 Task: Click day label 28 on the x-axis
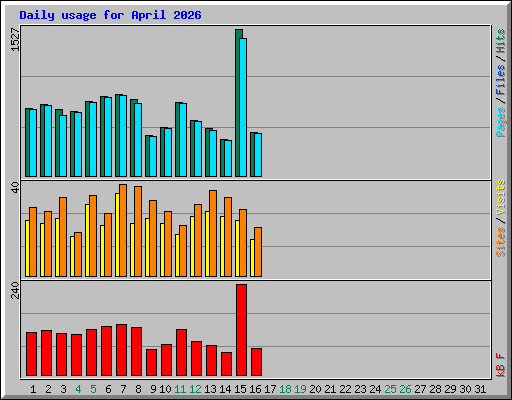pos(435,389)
